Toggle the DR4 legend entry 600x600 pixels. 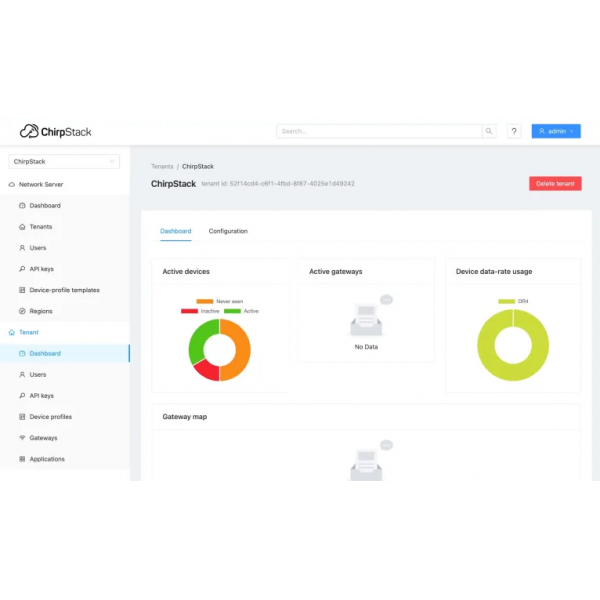[514, 301]
